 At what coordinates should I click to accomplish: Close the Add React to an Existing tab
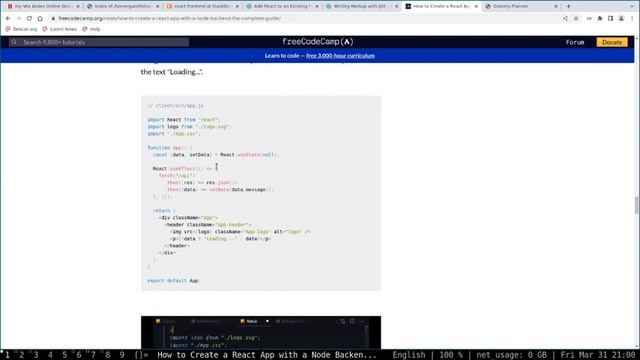(317, 6)
